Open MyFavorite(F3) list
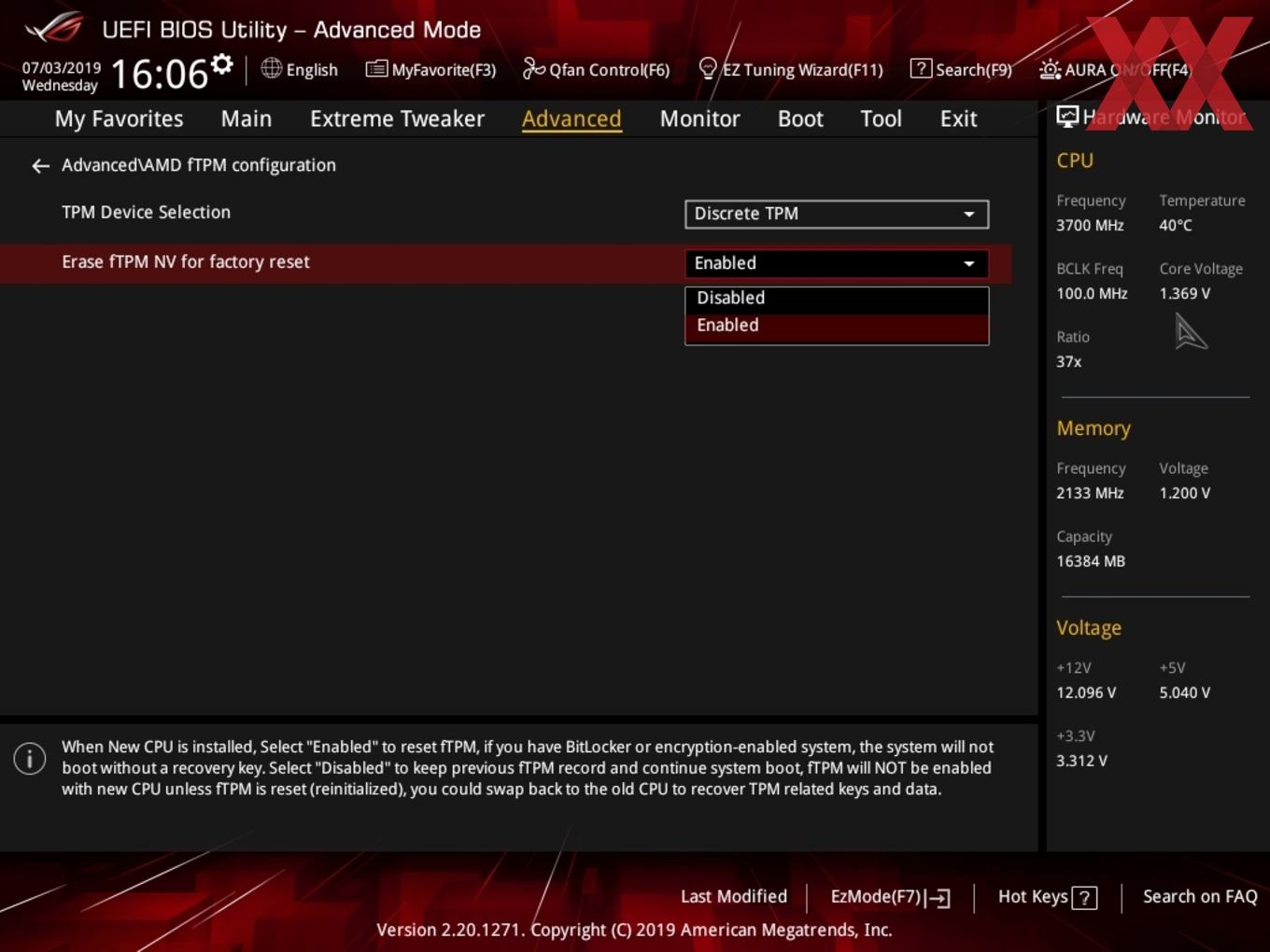 click(430, 69)
